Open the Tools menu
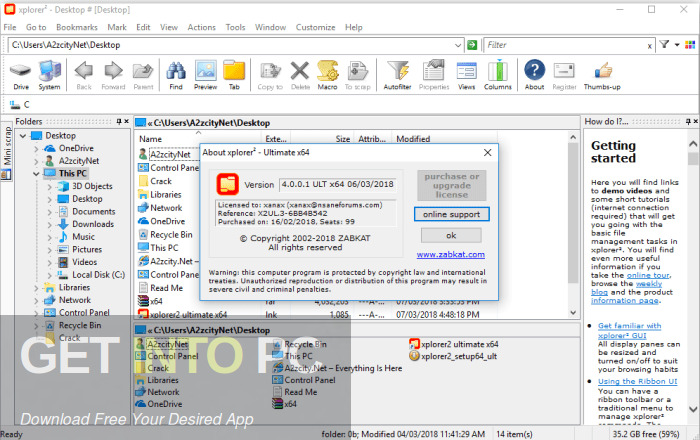This screenshot has height=440, width=700. [235, 27]
